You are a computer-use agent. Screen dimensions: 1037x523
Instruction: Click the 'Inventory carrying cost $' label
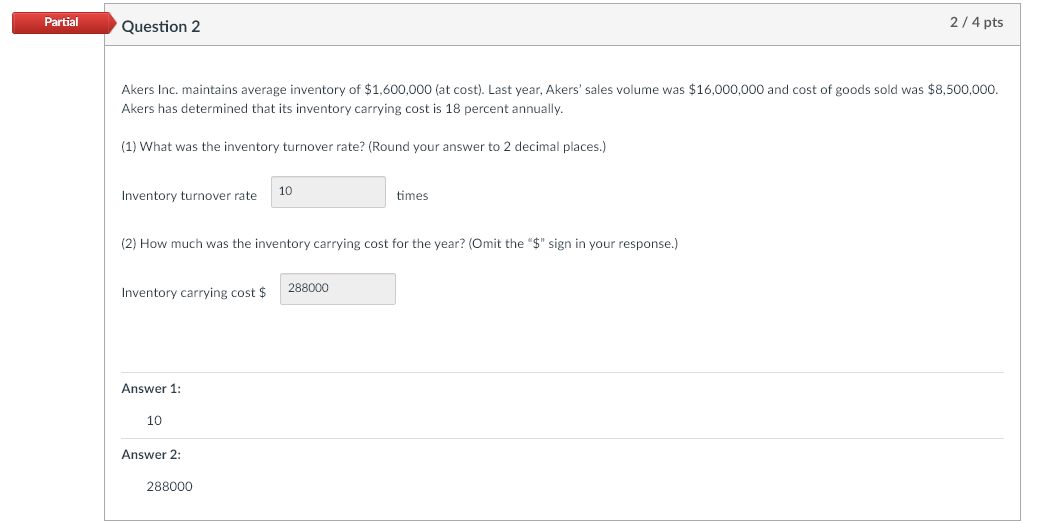[194, 292]
